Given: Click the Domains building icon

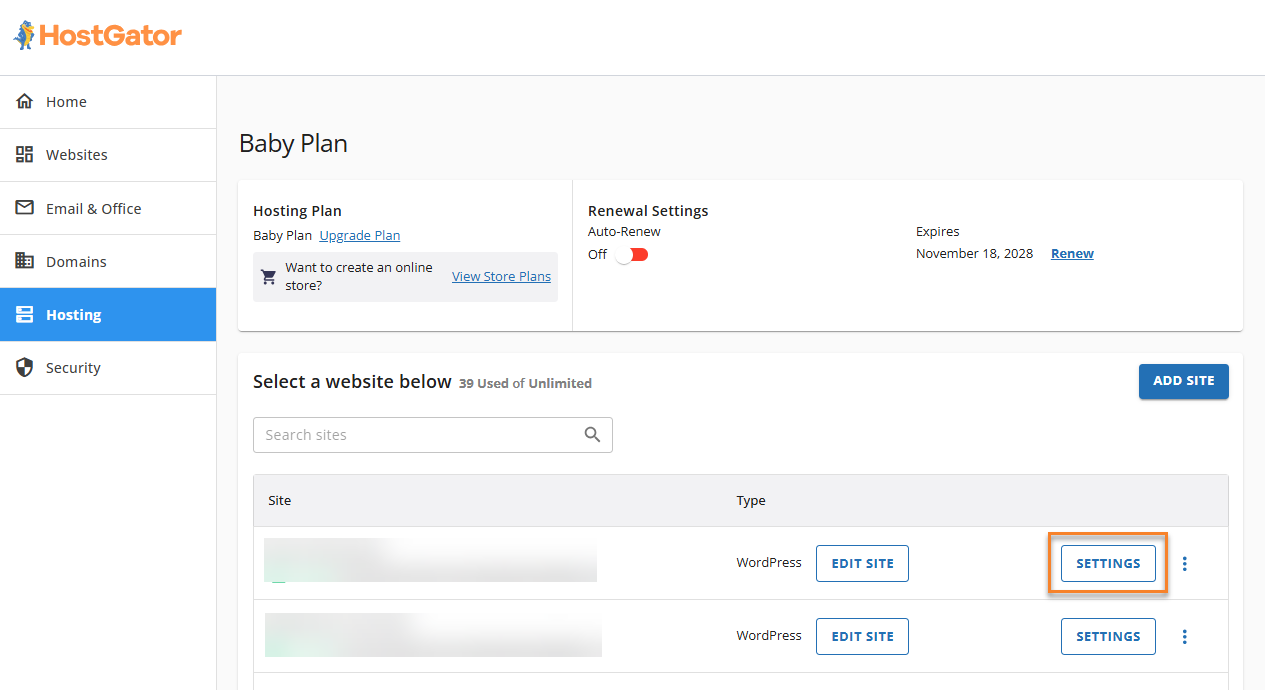Looking at the screenshot, I should 25,261.
